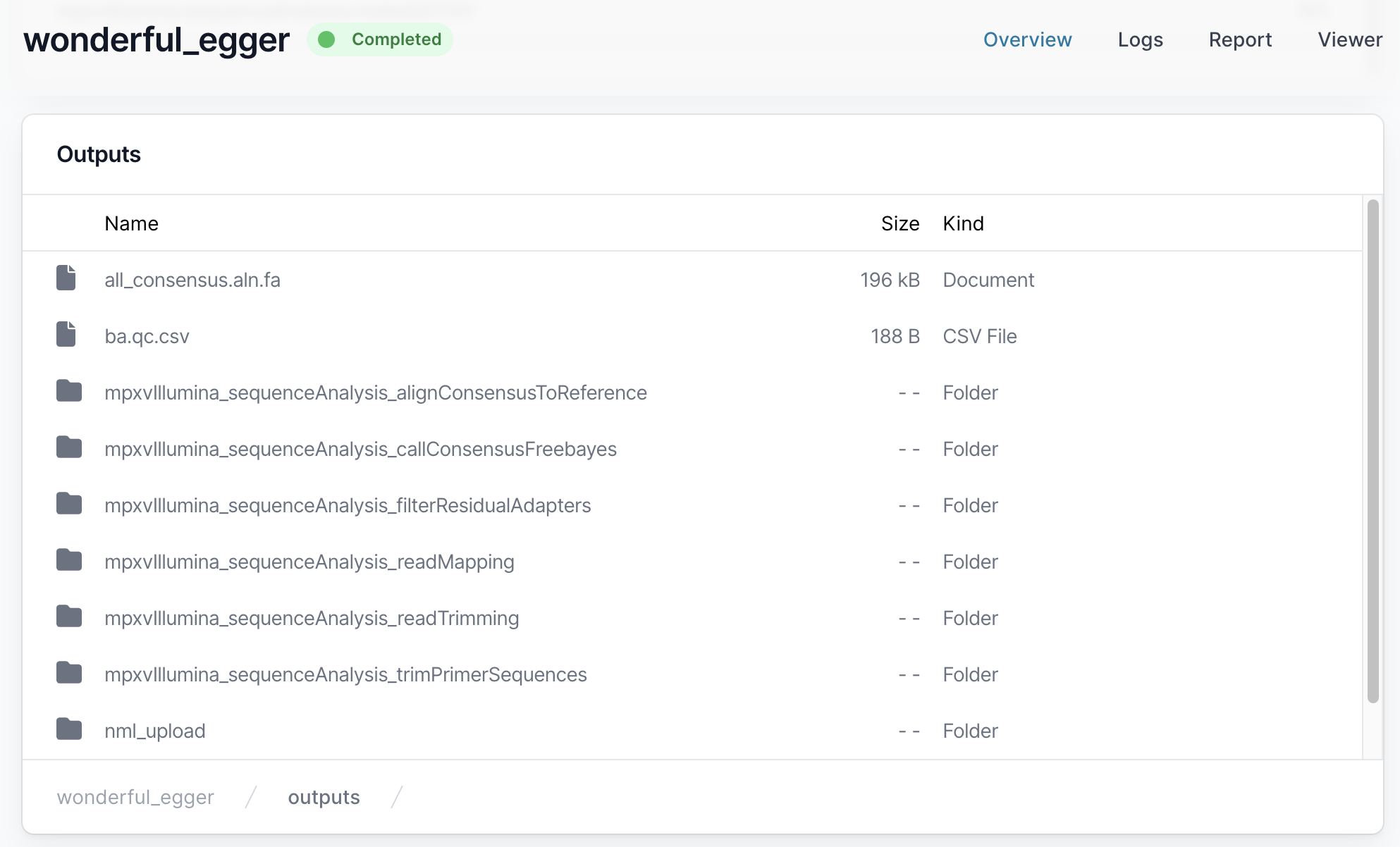This screenshot has height=847, width=1400.
Task: Click the callConsensusFreebayes folder icon
Action: [69, 447]
